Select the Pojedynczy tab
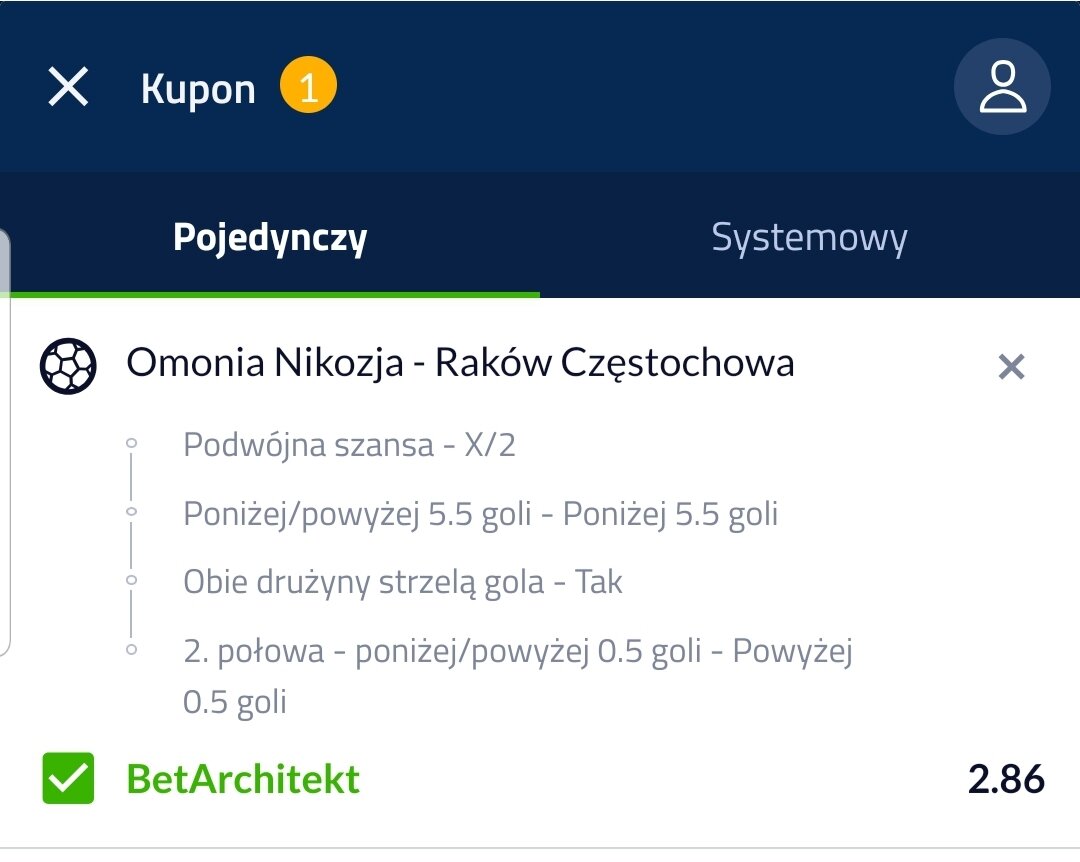The width and height of the screenshot is (1080, 862). click(x=270, y=238)
